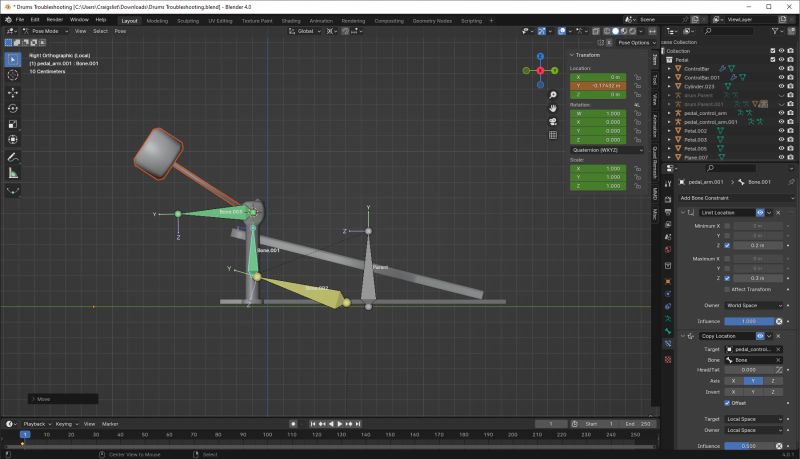Switch to the Modeling workspace tab
Screen dimensions: 800x459
(157, 21)
